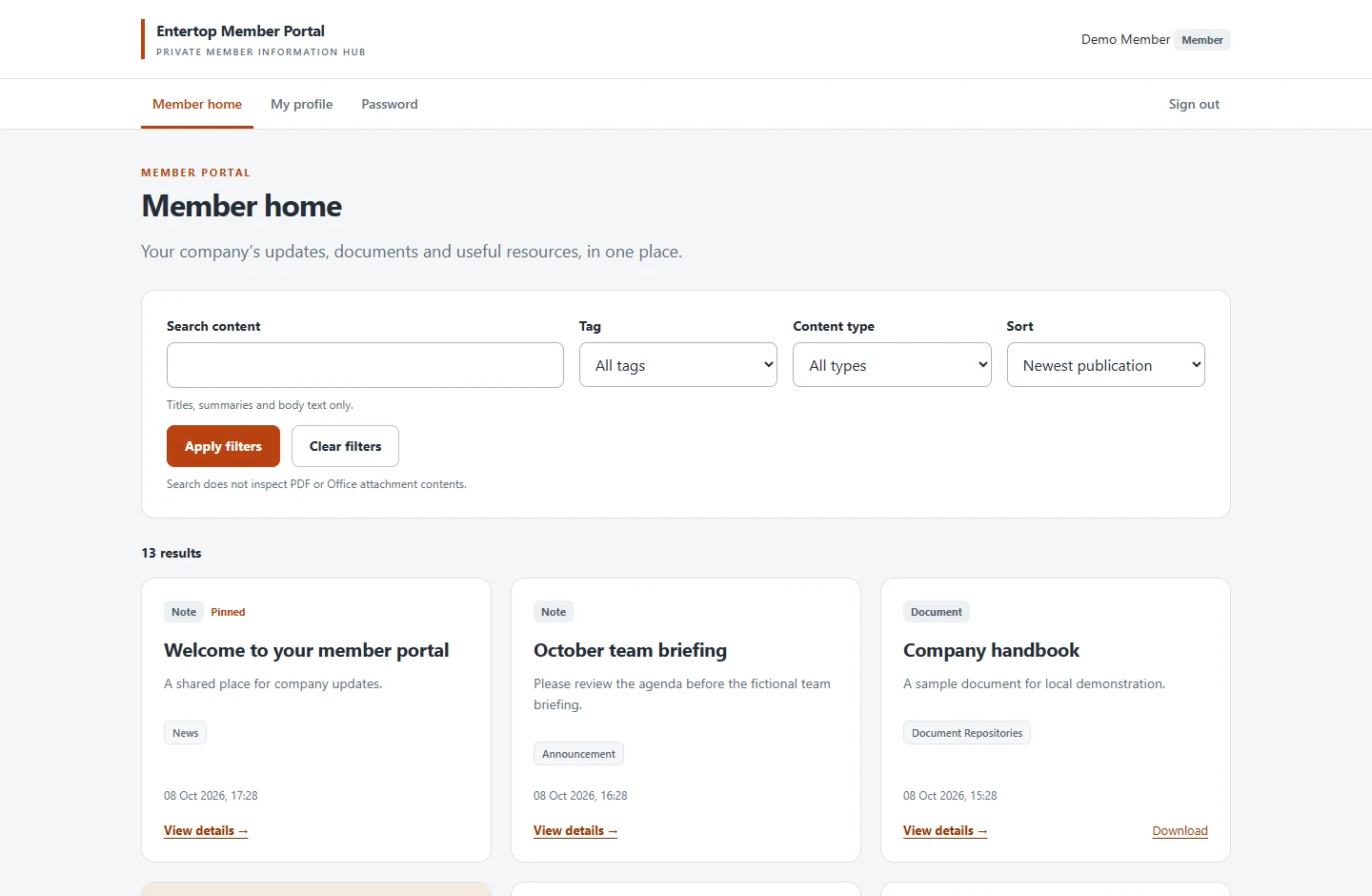
Task: Click the Clear filters button
Action: tap(345, 446)
